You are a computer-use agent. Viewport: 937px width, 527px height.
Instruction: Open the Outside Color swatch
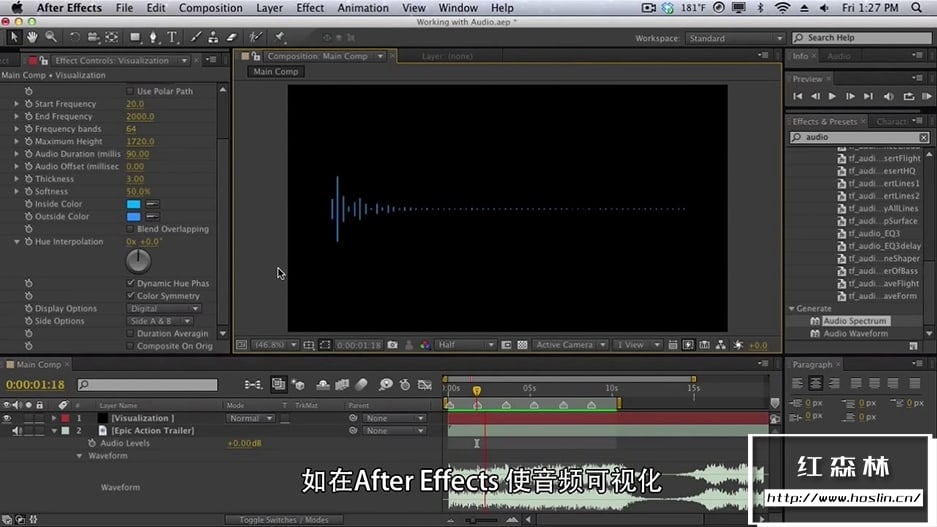(x=133, y=216)
